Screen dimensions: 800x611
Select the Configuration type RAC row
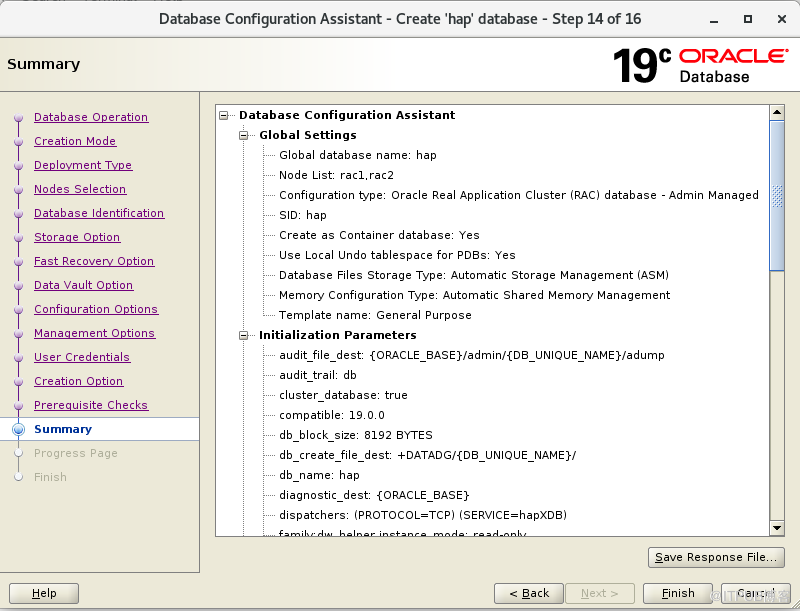click(x=519, y=195)
